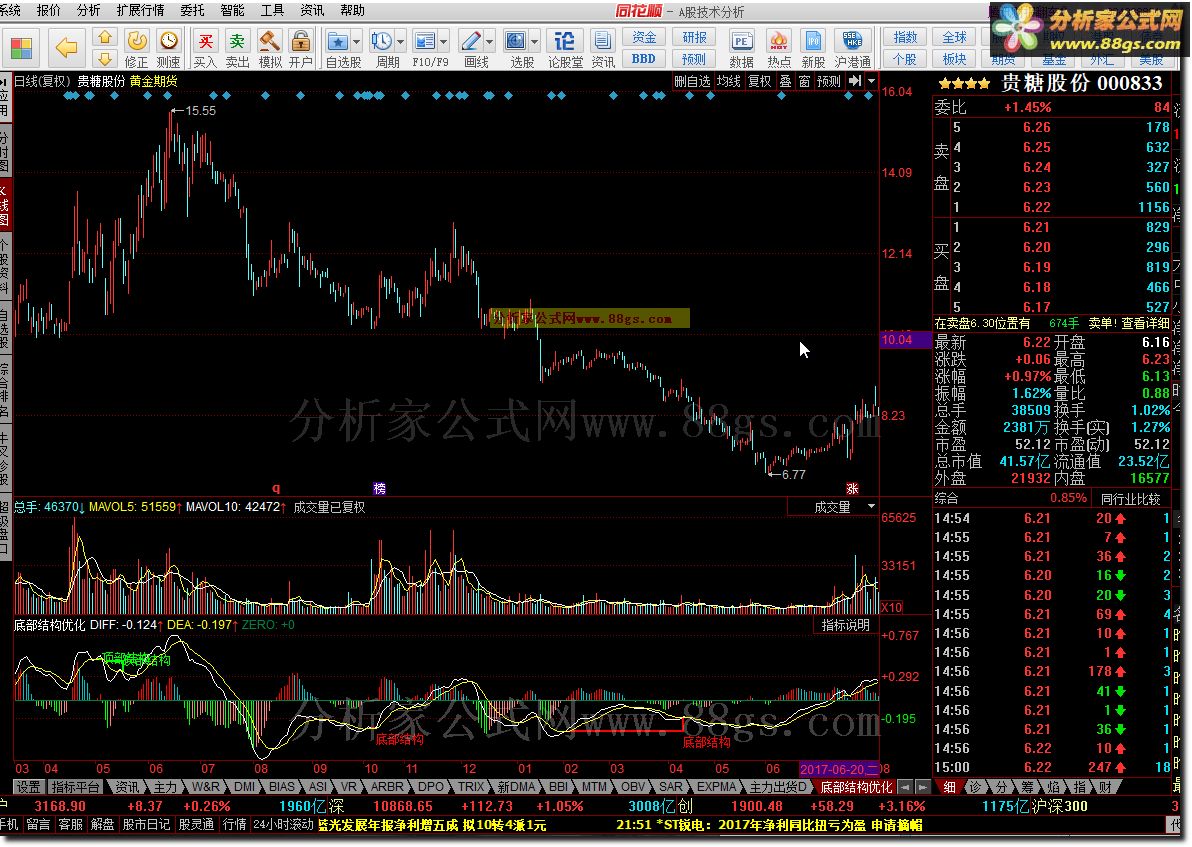Open dropdown arrow next to F10/F9 icon
1192x847 pixels.
[x=444, y=41]
